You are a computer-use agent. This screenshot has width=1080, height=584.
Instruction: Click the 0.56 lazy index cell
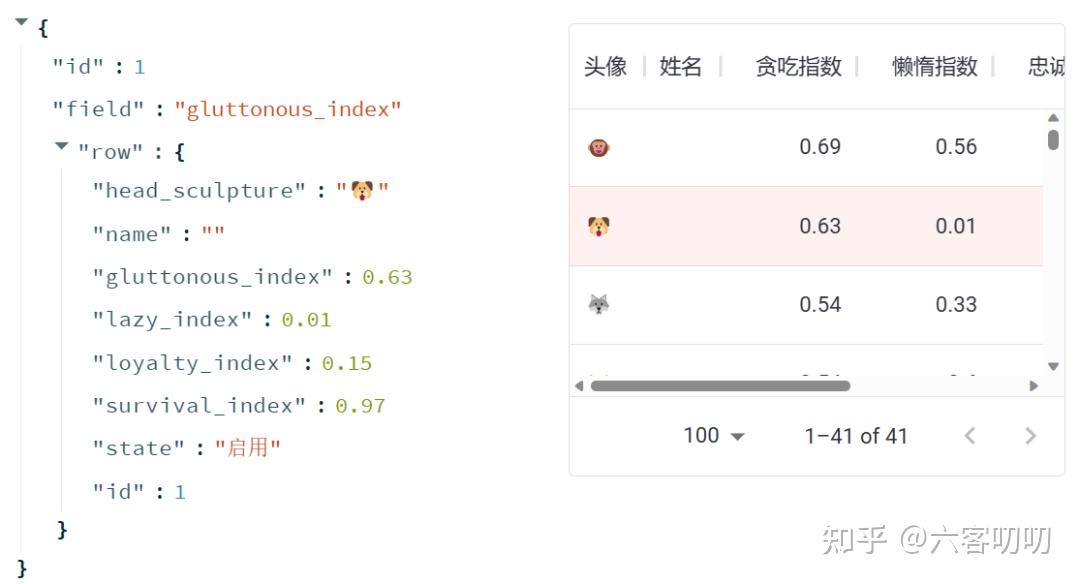956,147
